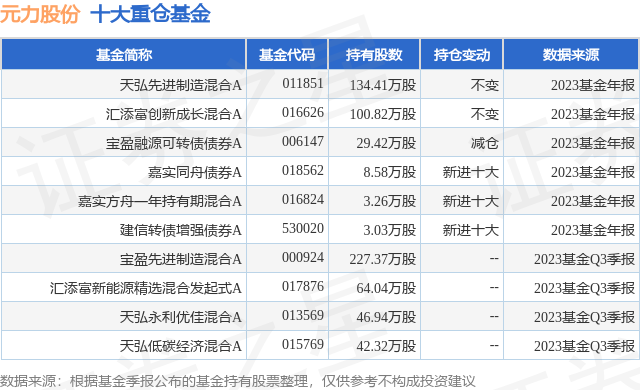Select holdings value 227.37万股

382,259
